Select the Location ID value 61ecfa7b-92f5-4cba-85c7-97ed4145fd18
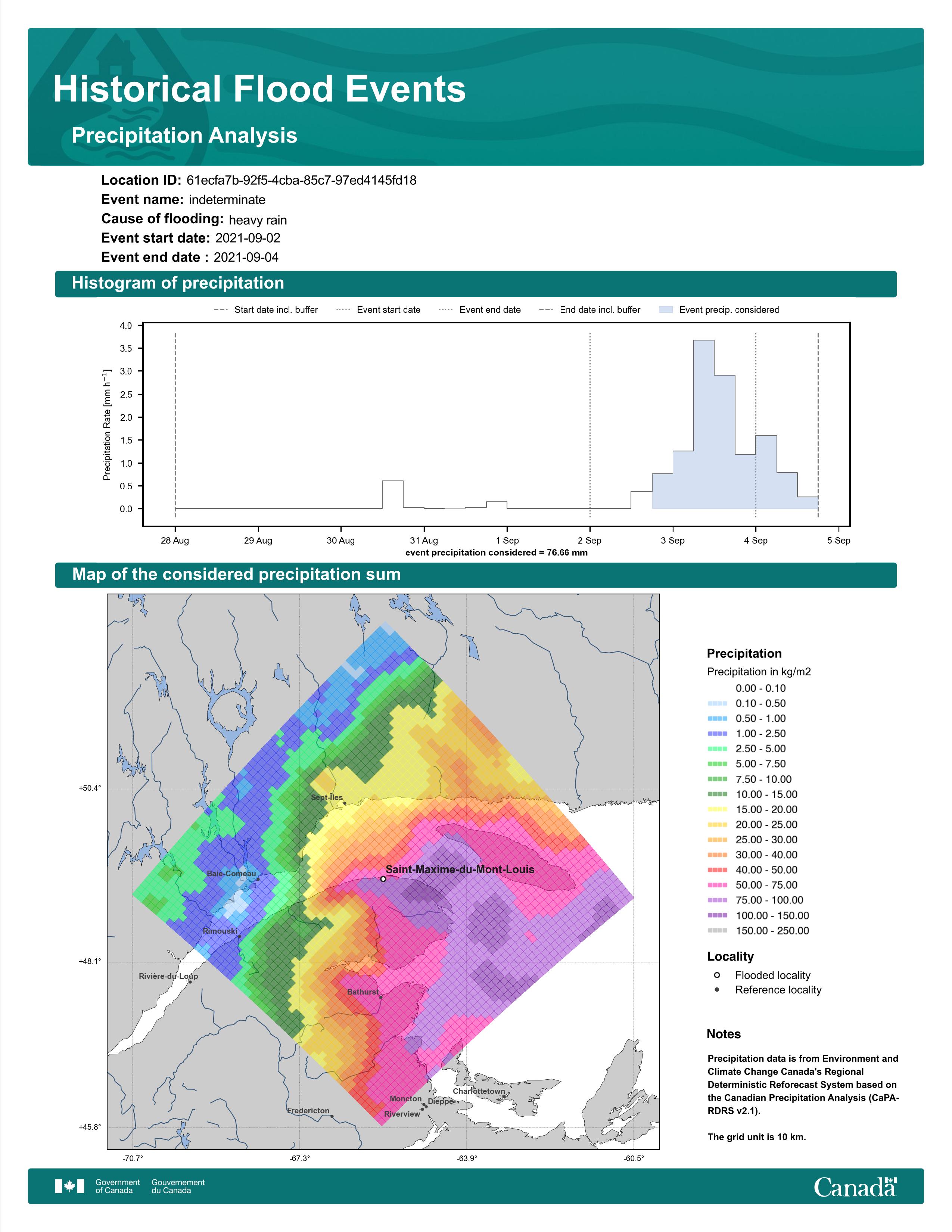Viewport: 952px width, 1232px height. pos(301,181)
